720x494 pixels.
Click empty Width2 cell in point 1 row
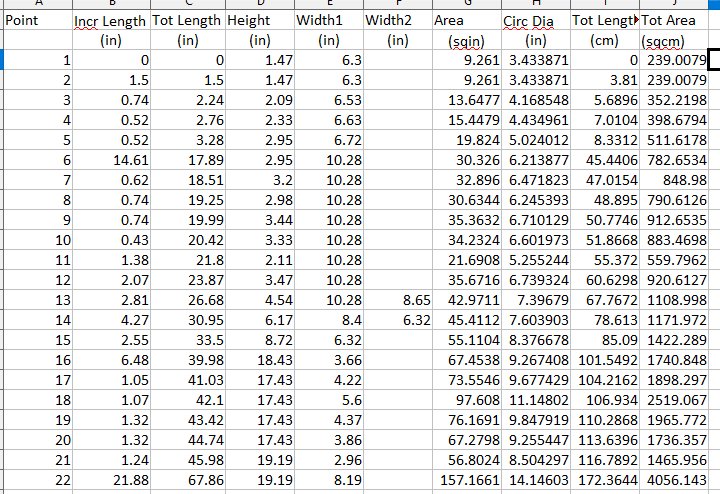click(x=398, y=60)
